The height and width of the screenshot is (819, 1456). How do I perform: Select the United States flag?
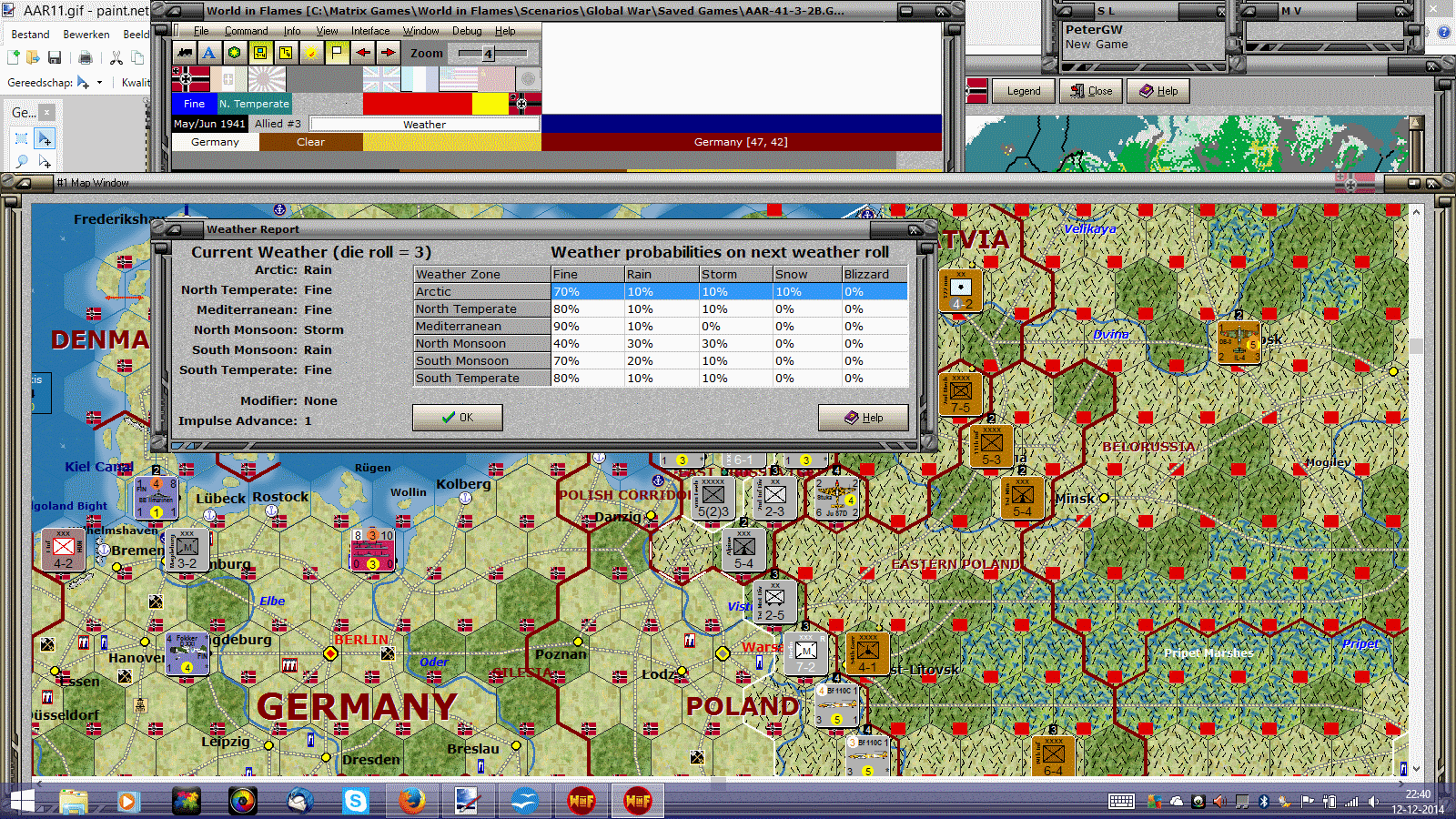tap(458, 79)
